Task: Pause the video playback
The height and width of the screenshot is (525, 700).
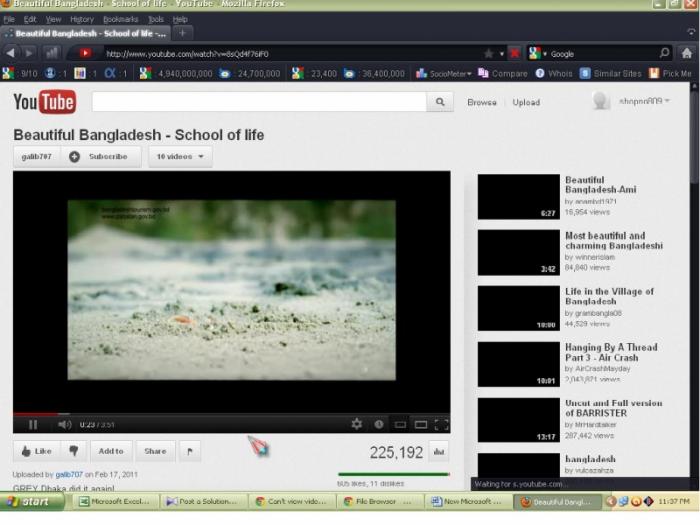Action: click(x=33, y=424)
